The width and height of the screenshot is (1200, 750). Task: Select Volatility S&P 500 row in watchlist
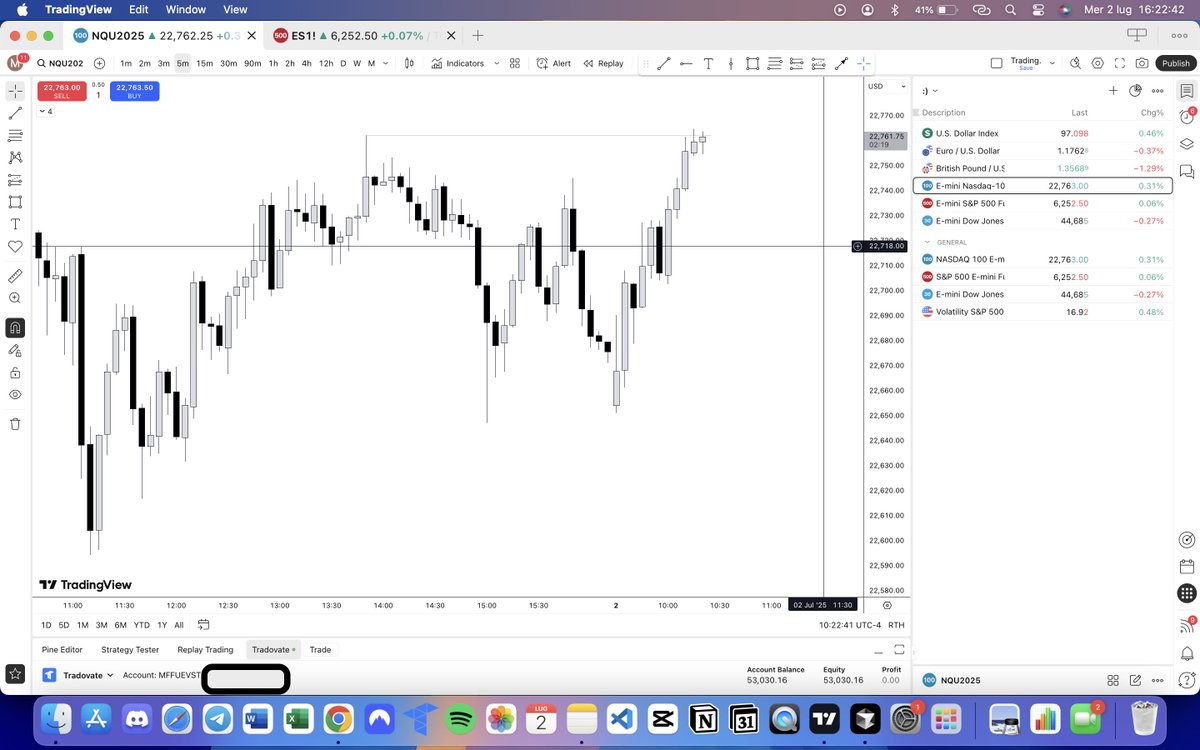coord(1043,312)
